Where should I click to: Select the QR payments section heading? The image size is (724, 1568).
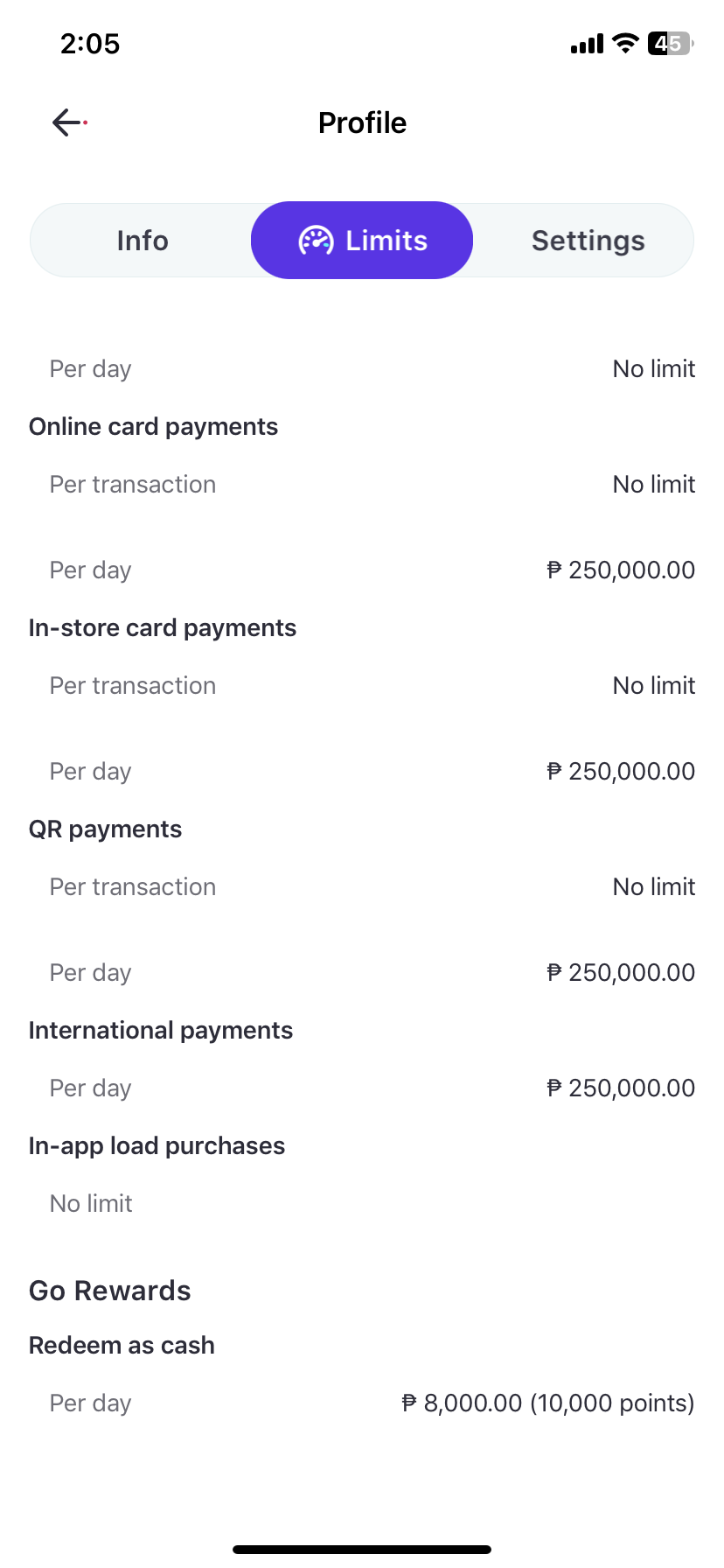click(106, 829)
